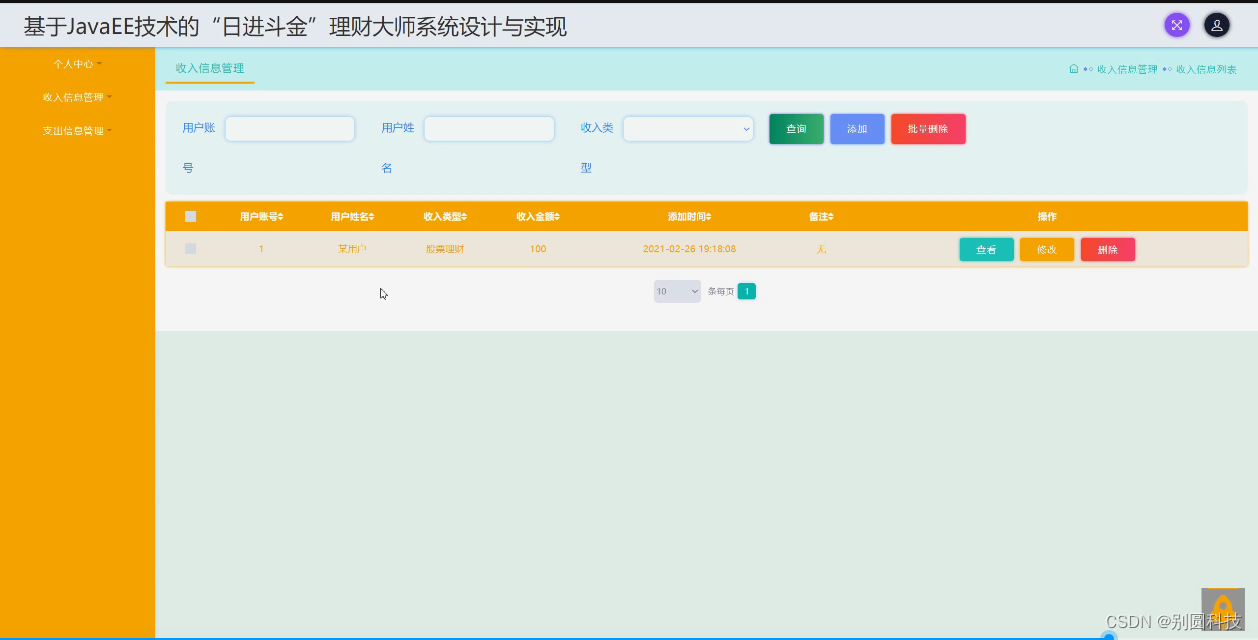
Task: Open the page-size dropdown showing 10
Action: click(677, 290)
